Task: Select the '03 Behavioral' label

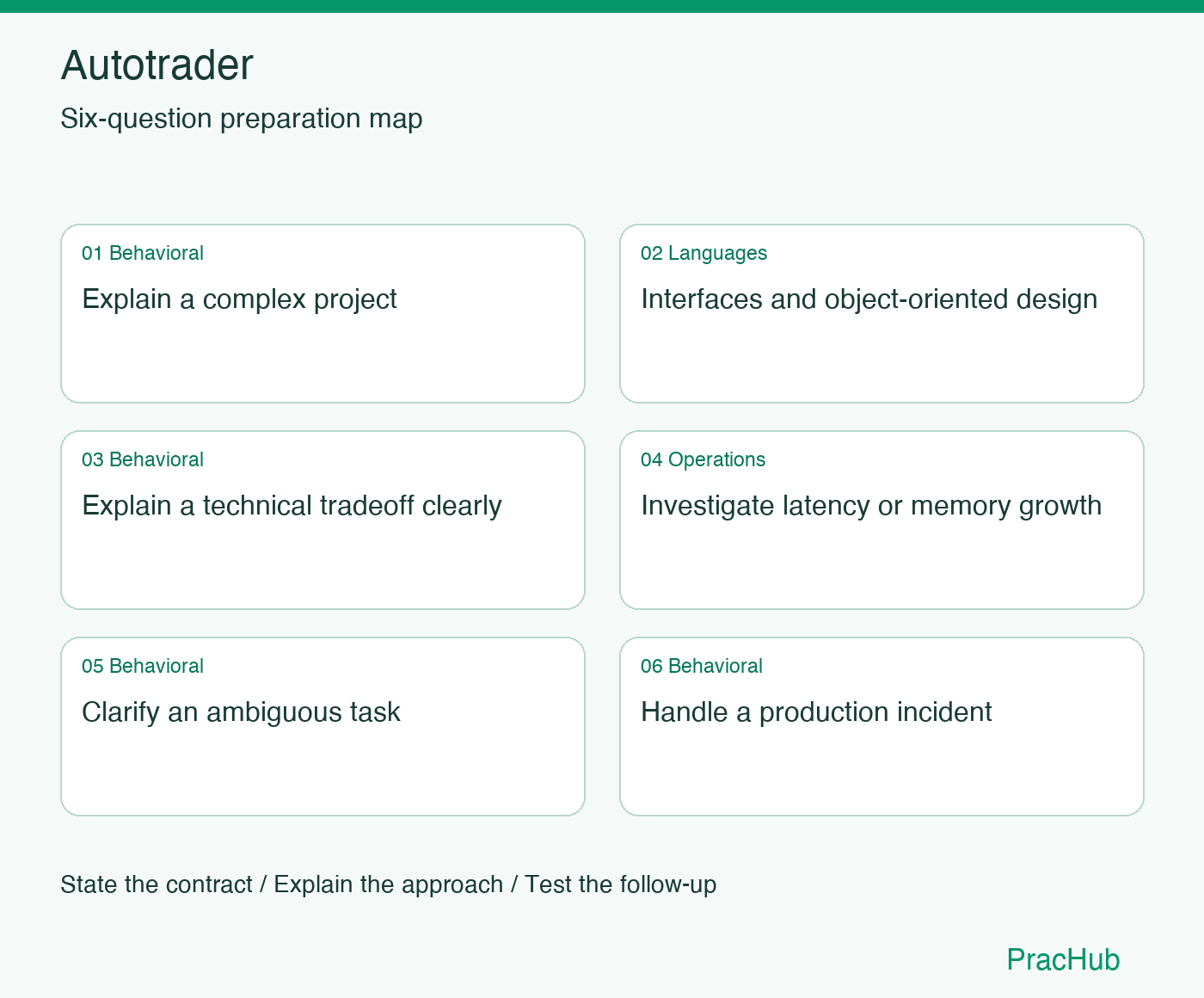Action: click(143, 459)
